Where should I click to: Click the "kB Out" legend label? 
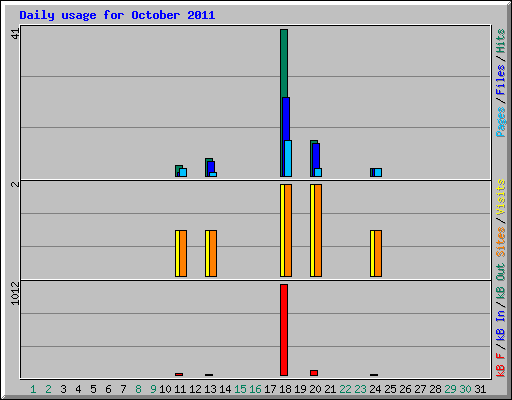pos(501,282)
